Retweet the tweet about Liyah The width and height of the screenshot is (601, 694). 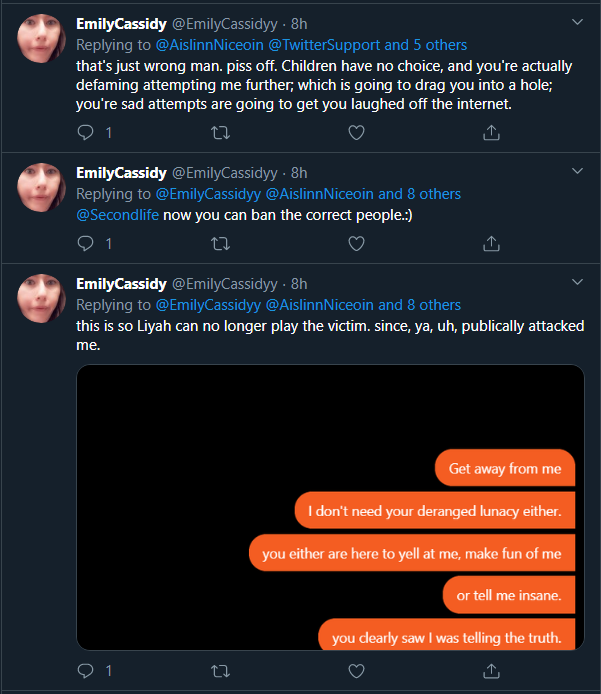click(220, 671)
